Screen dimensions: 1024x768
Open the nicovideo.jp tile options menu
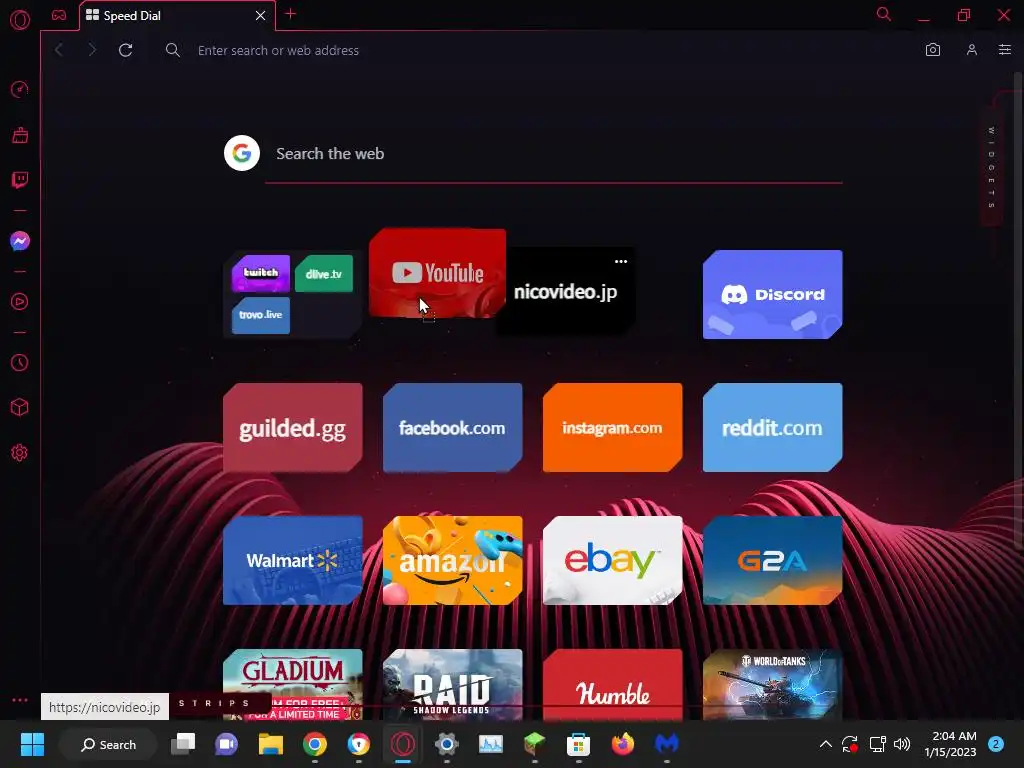[621, 261]
